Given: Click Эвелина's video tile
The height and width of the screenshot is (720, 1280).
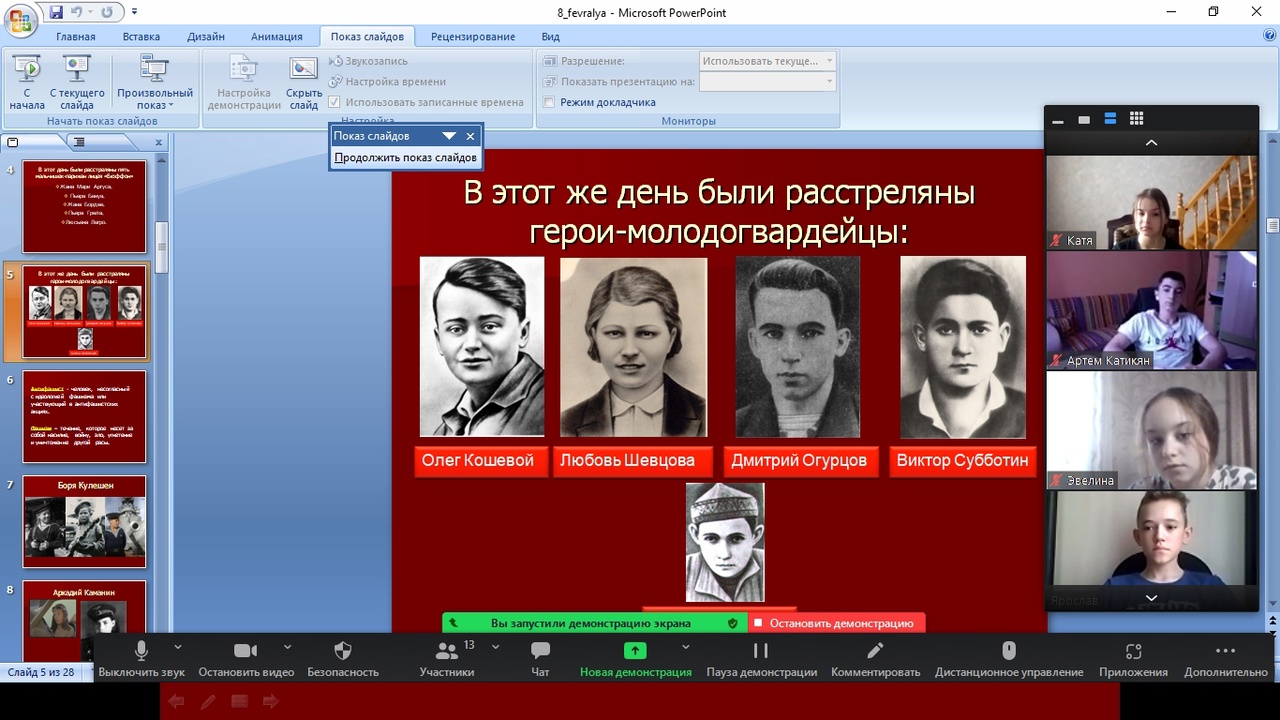Looking at the screenshot, I should 1151,430.
